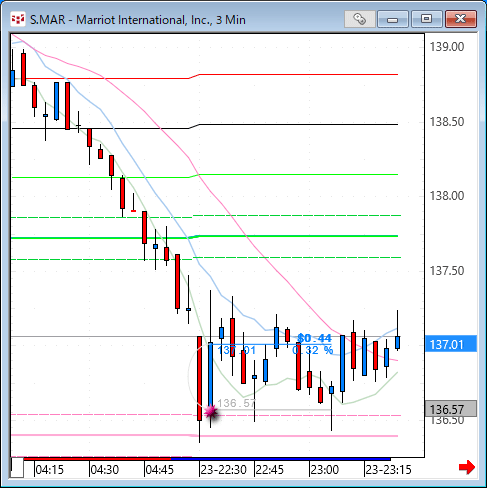Click the 138.50 price scale label

[447, 122]
